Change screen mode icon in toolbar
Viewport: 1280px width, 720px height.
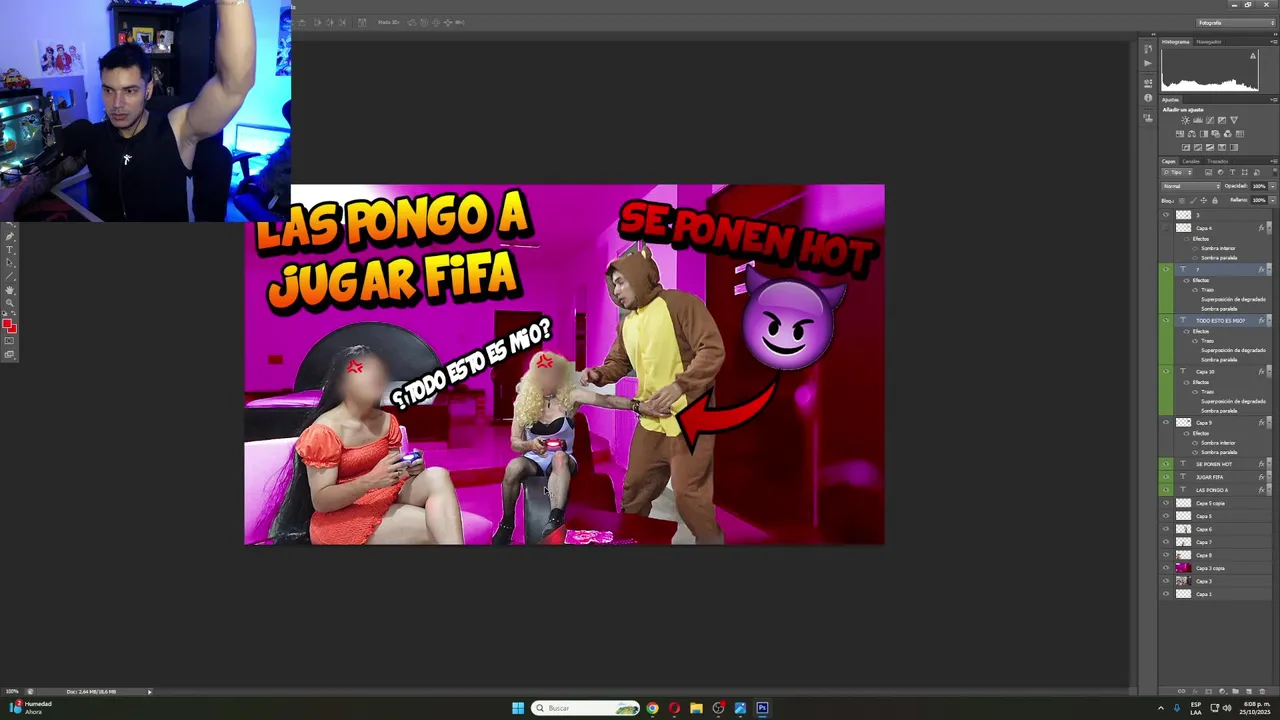9,354
